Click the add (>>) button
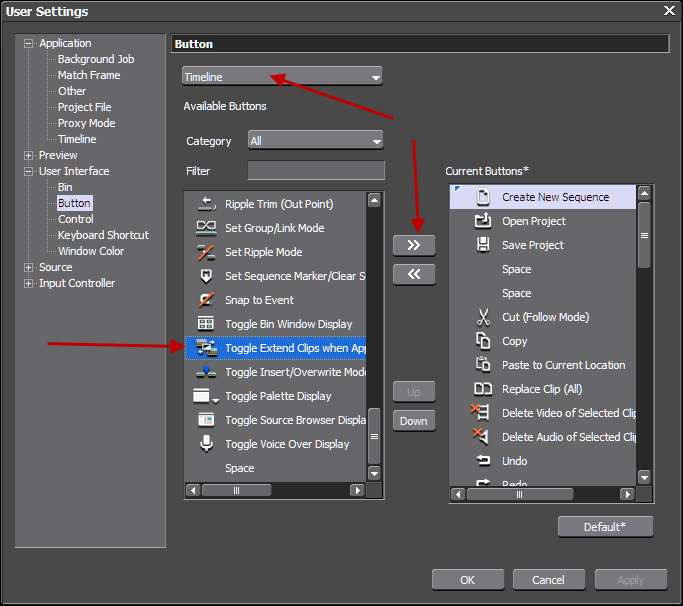 [x=414, y=245]
